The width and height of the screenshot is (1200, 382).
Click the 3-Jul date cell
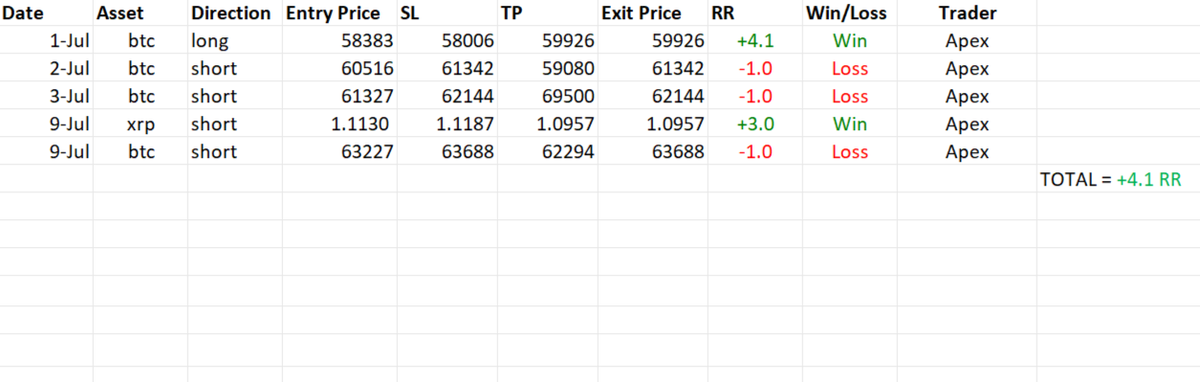pyautogui.click(x=47, y=97)
